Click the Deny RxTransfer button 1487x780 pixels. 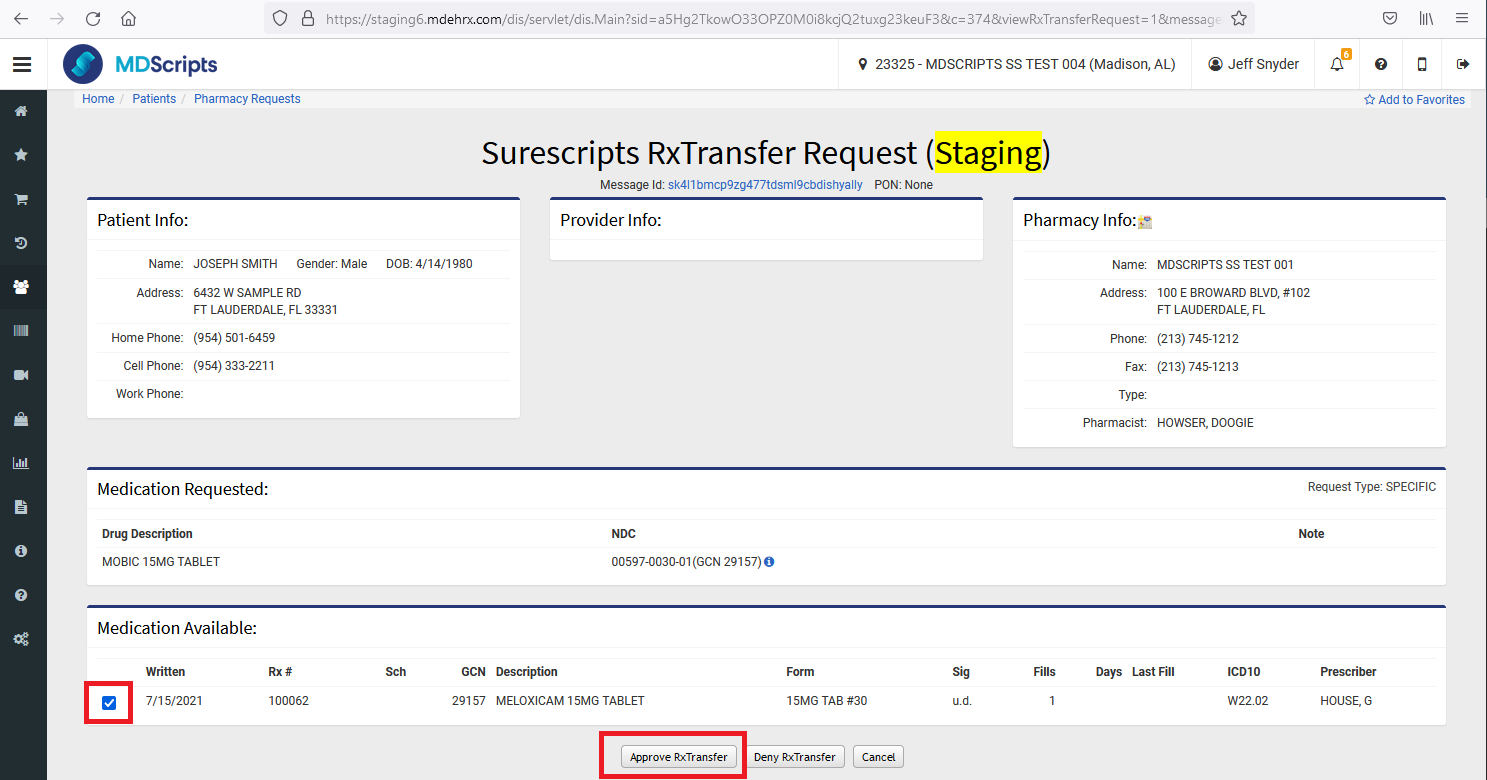coord(794,757)
